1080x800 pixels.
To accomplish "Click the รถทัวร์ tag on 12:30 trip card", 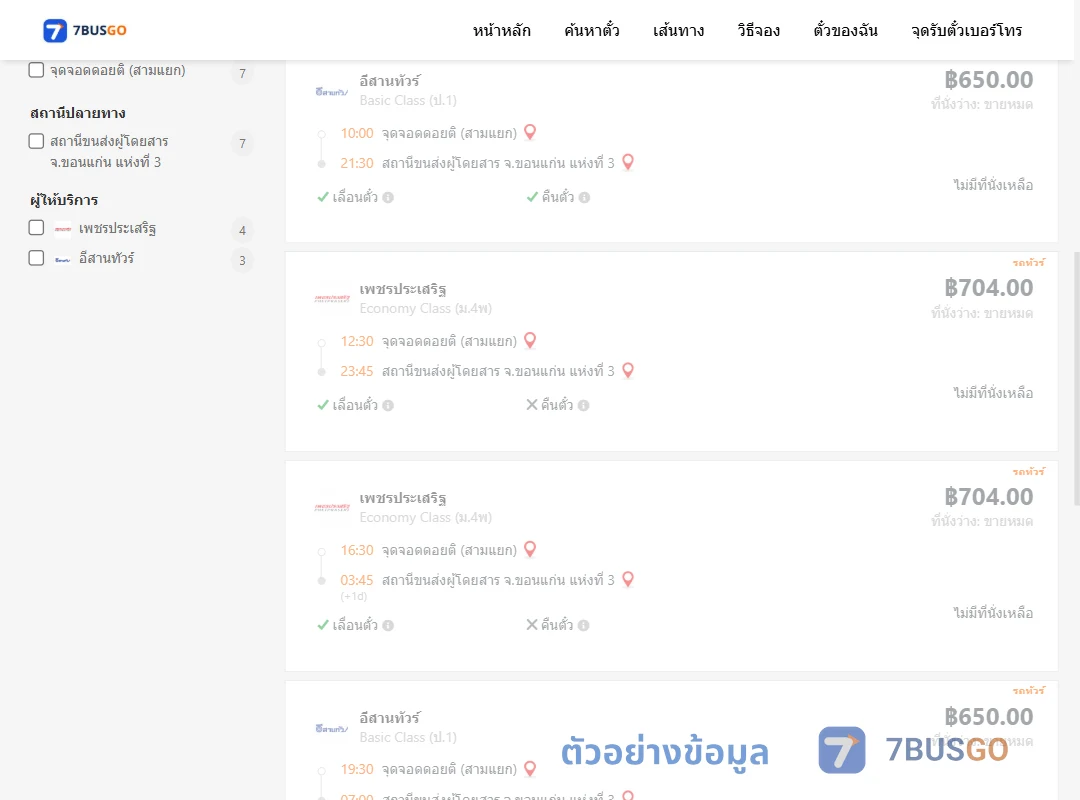I will [x=1029, y=263].
